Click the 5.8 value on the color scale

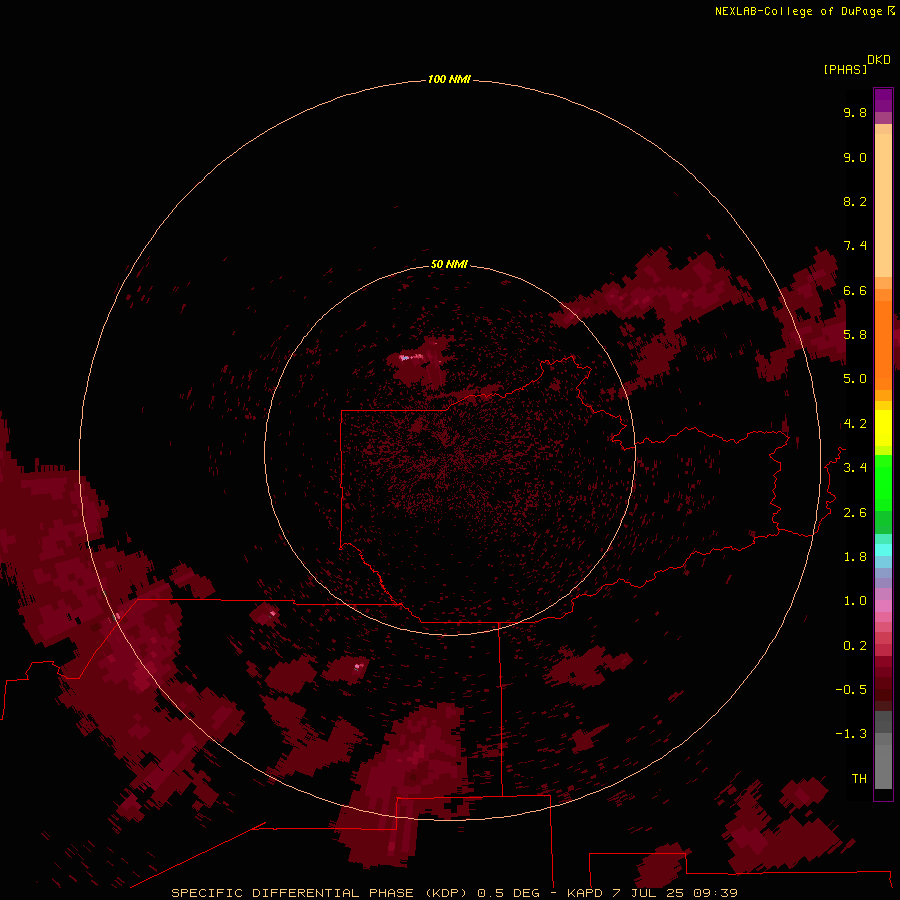[x=855, y=334]
